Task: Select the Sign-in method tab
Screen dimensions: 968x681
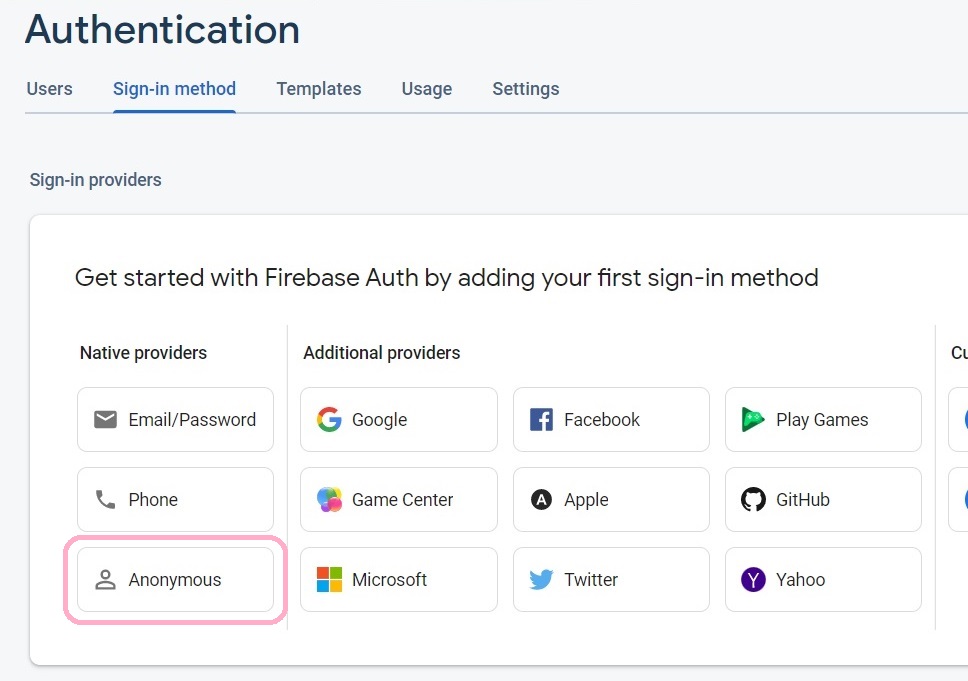Action: [x=174, y=89]
